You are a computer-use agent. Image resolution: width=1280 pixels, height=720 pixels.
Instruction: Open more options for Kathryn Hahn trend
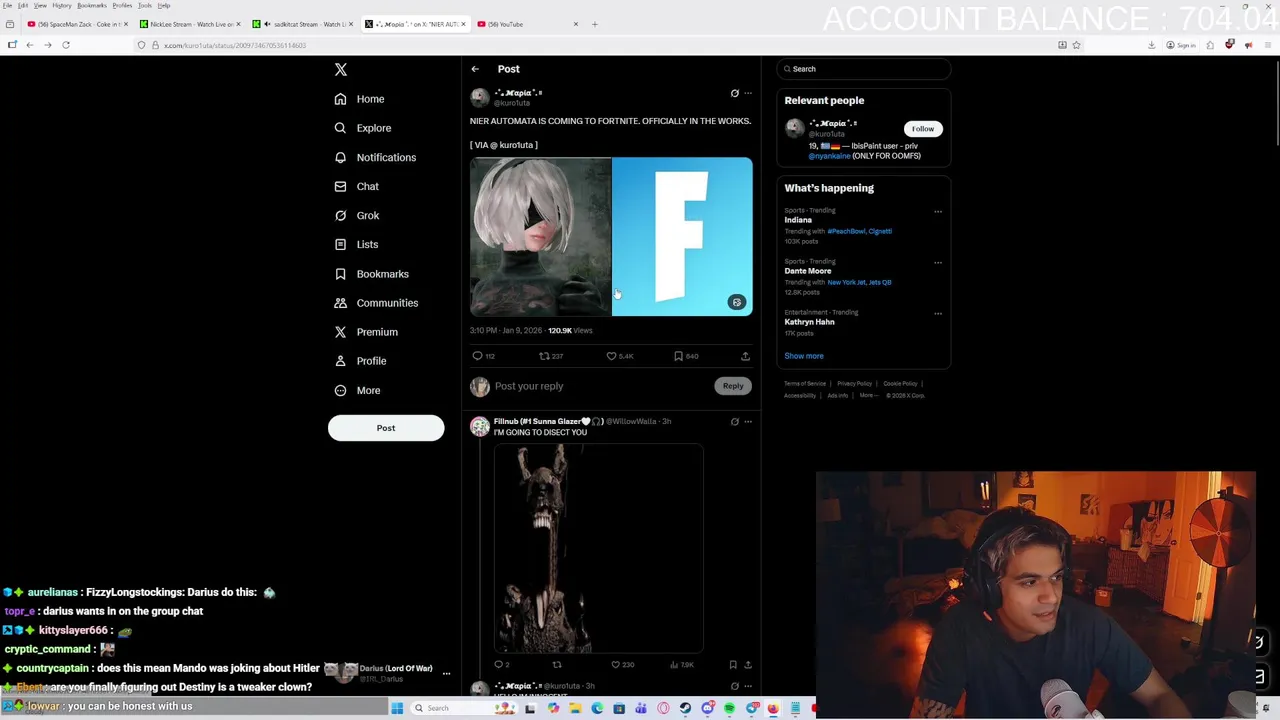click(x=938, y=313)
